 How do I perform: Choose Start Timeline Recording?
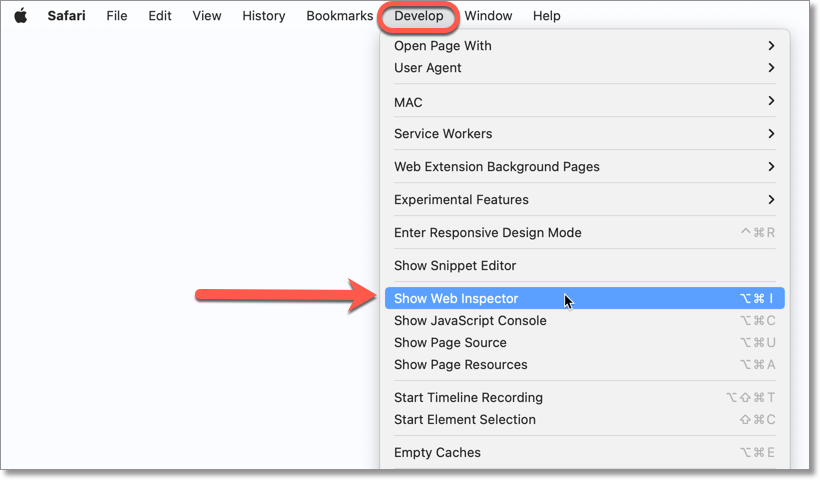point(585,397)
